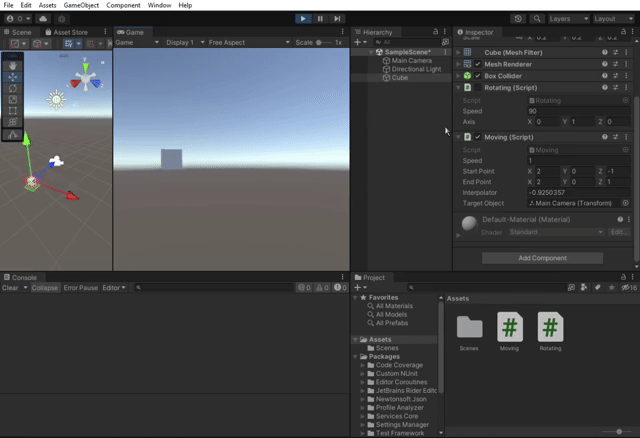640x438 pixels.
Task: Clear the Console with Clear button
Action: [9, 288]
